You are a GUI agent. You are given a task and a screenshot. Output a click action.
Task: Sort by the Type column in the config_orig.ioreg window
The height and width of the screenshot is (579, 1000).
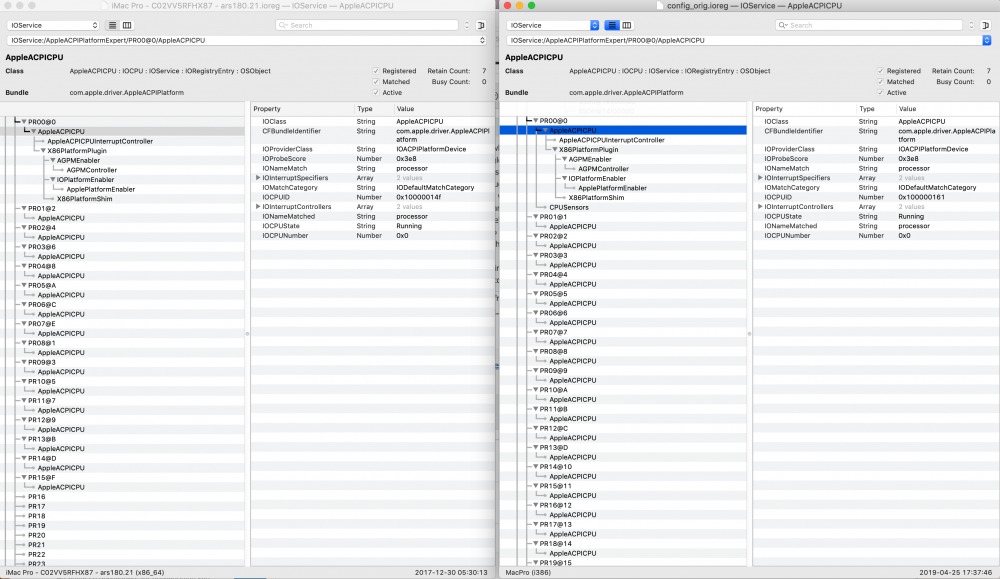[x=875, y=109]
